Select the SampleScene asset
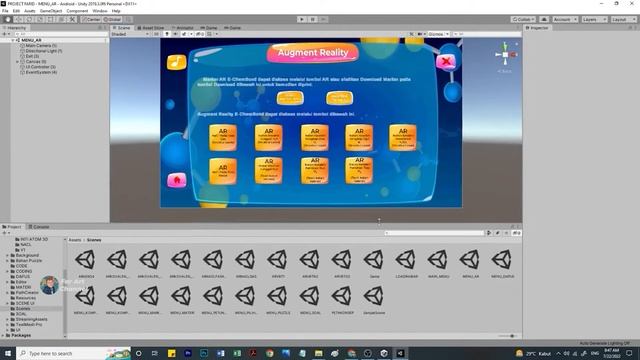Image resolution: width=640 pixels, height=360 pixels. (x=374, y=300)
